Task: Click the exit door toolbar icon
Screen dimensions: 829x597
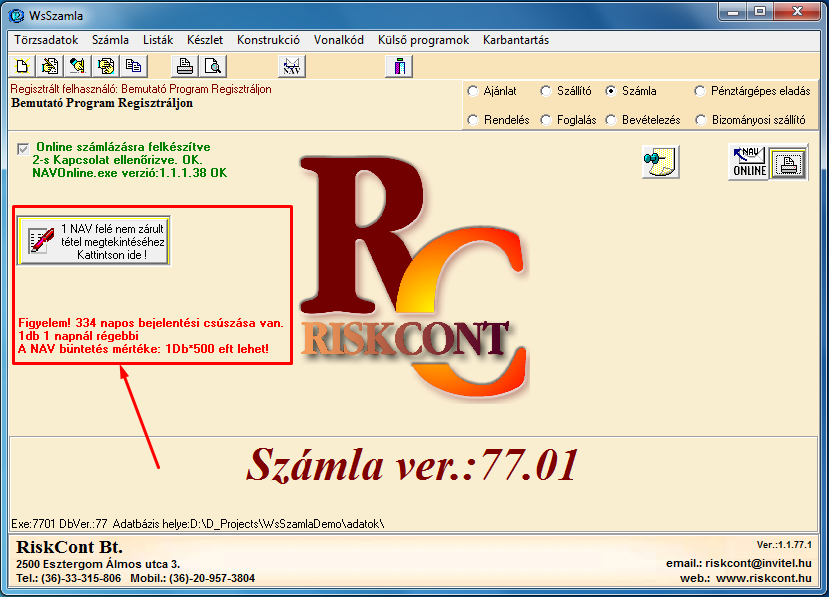Action: tap(398, 67)
